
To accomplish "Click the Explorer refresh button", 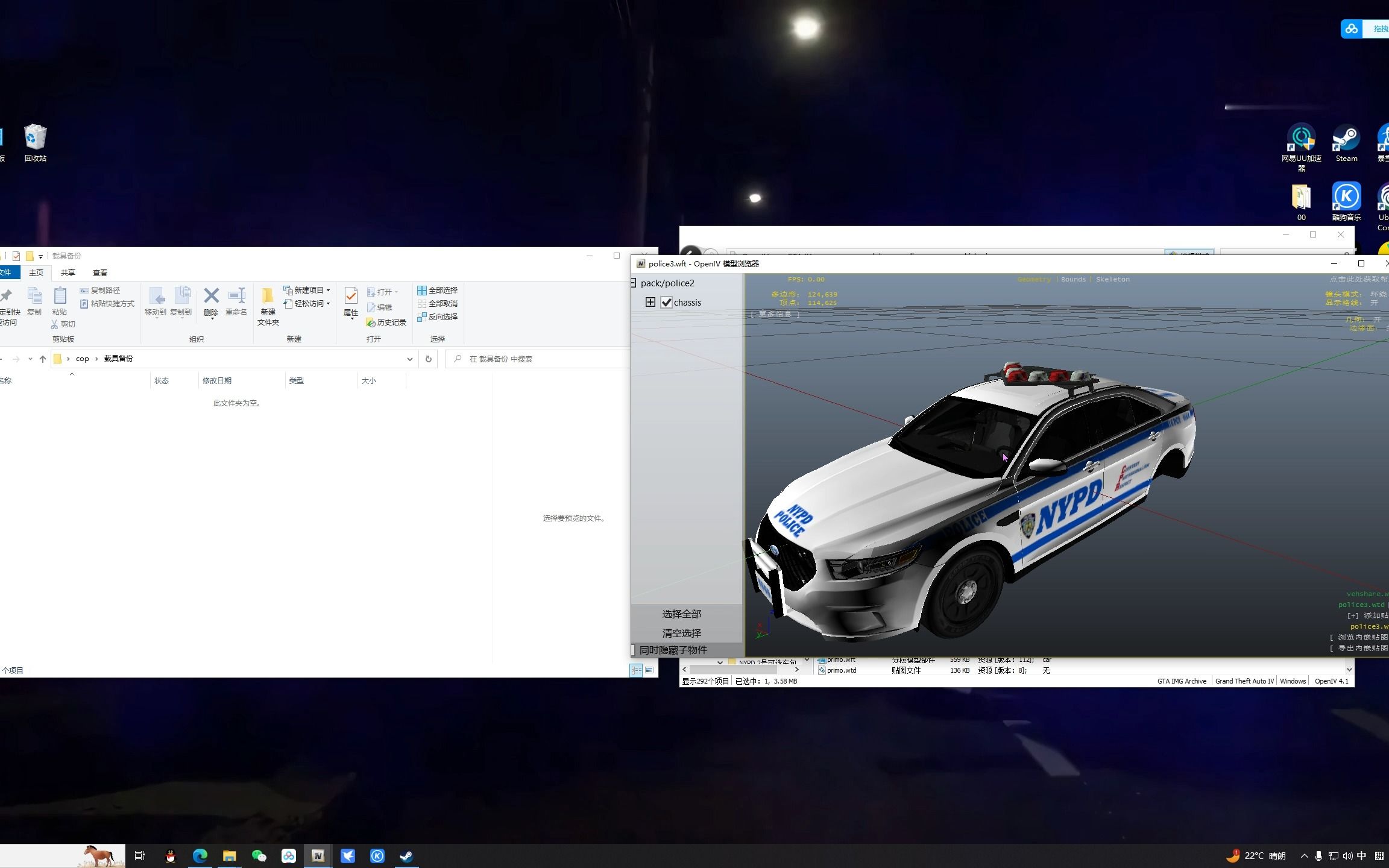I will click(429, 359).
